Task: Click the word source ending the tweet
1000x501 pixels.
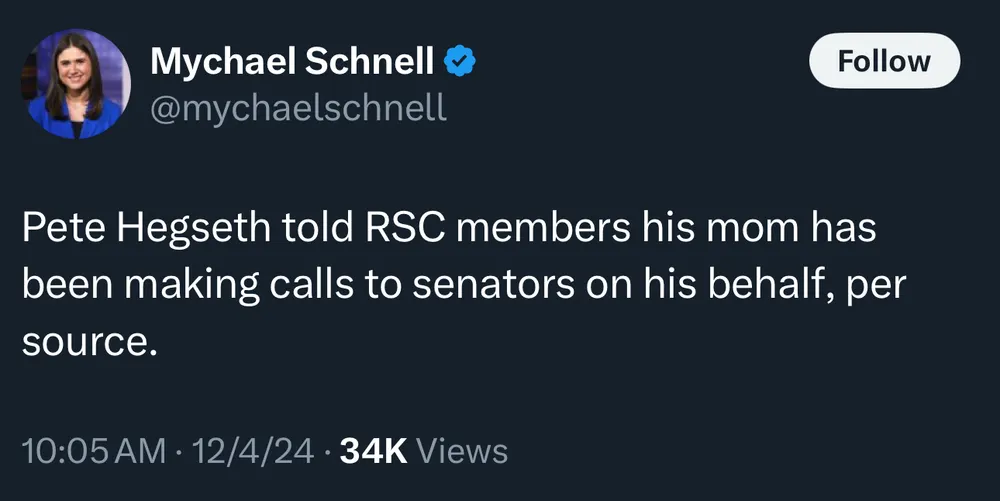Action: tap(88, 341)
